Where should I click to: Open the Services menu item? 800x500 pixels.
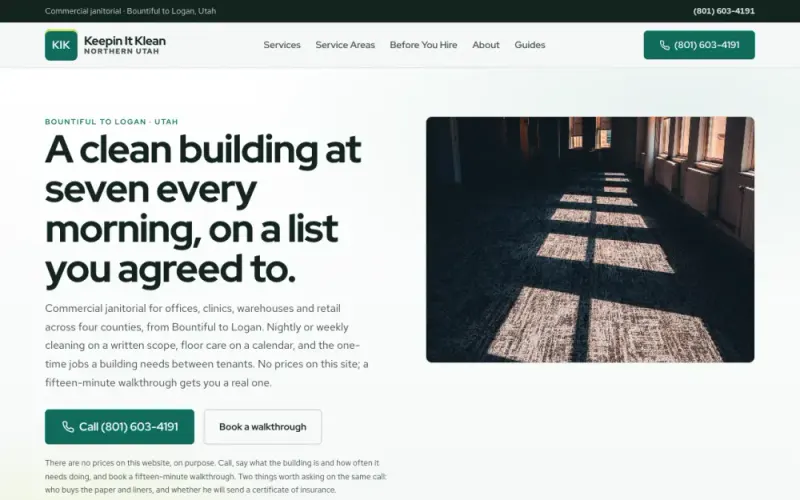pos(282,45)
